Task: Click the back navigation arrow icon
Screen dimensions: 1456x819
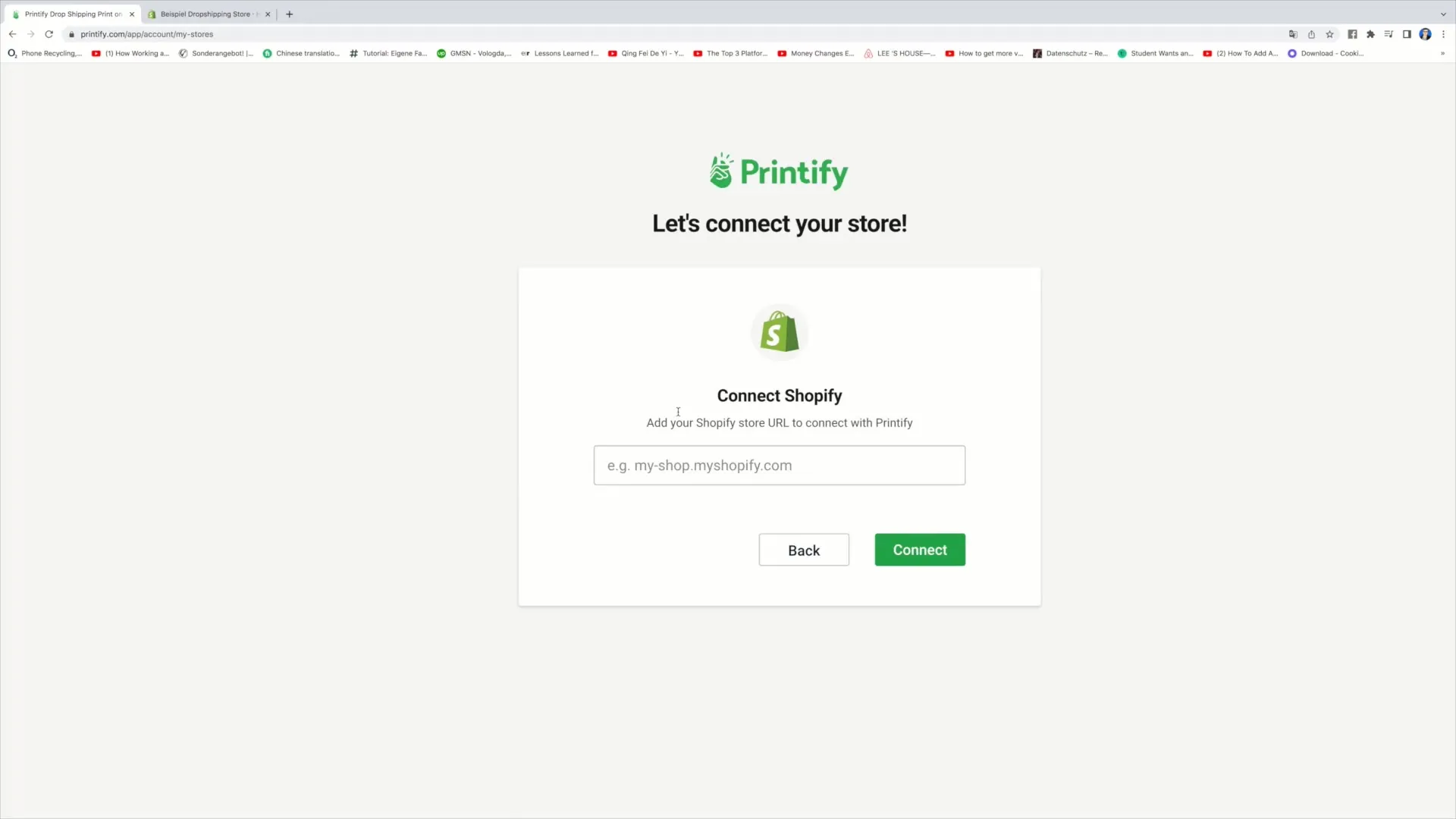Action: (x=11, y=34)
